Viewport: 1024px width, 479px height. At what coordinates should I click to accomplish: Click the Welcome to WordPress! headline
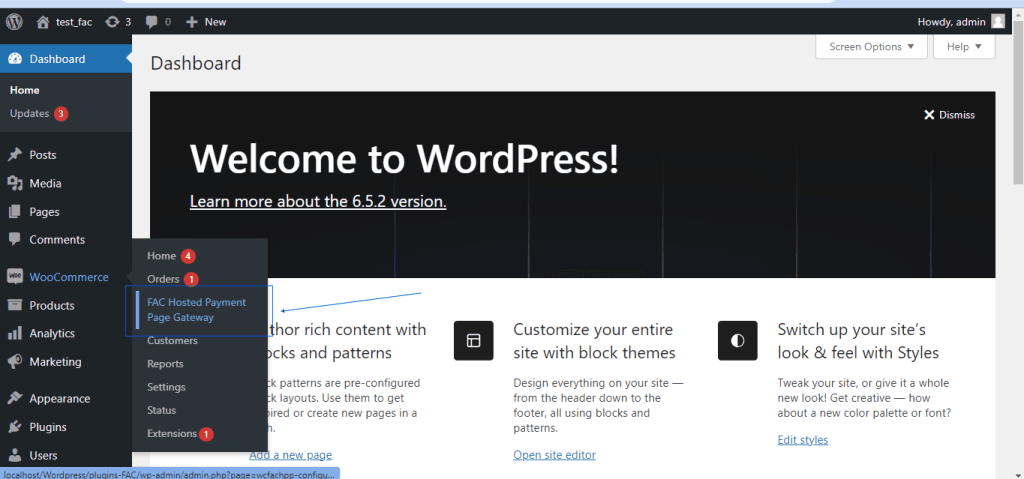point(404,157)
